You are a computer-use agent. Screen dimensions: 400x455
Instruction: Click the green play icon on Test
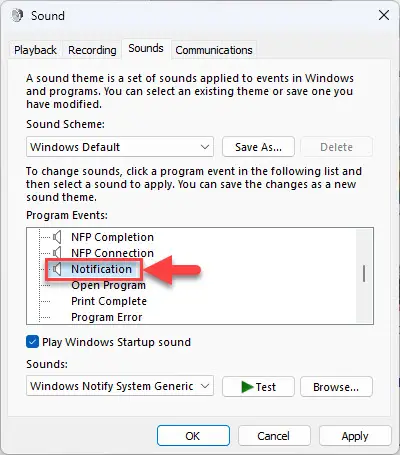[247, 387]
